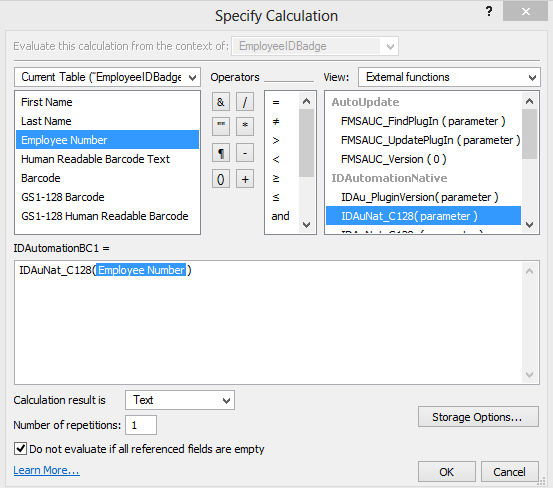Image resolution: width=553 pixels, height=488 pixels.
Task: Click the highlighted Employee Number parameter in formula
Action: (x=141, y=270)
